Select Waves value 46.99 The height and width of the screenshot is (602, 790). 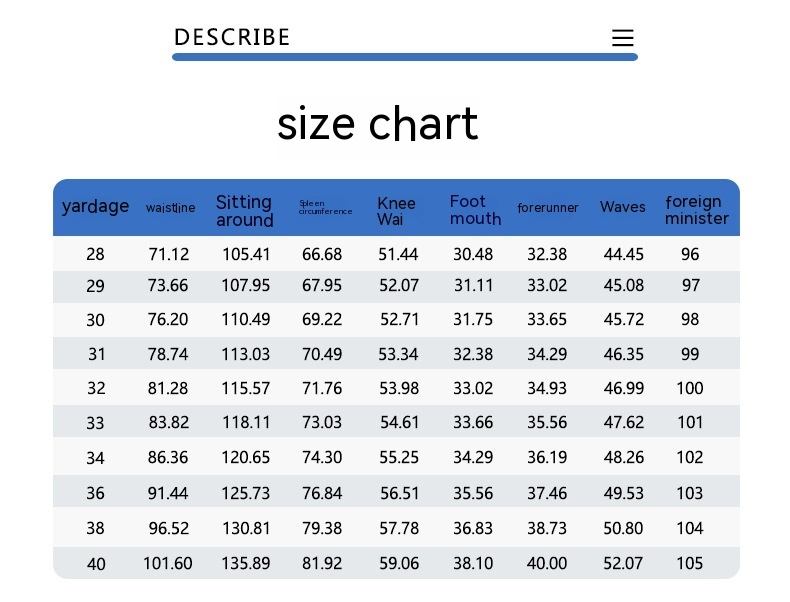[623, 388]
